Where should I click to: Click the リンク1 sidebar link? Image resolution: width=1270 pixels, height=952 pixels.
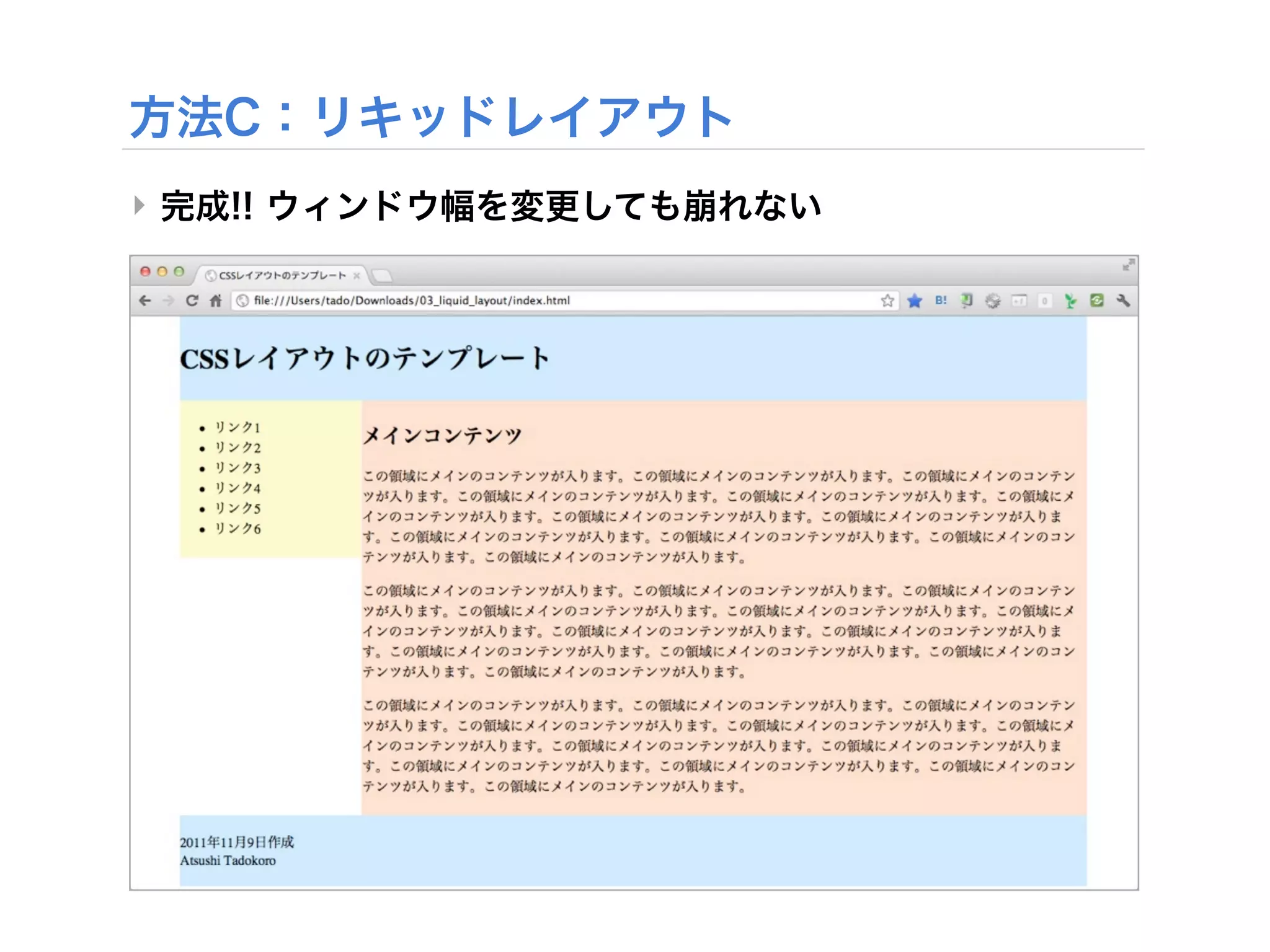click(x=238, y=427)
